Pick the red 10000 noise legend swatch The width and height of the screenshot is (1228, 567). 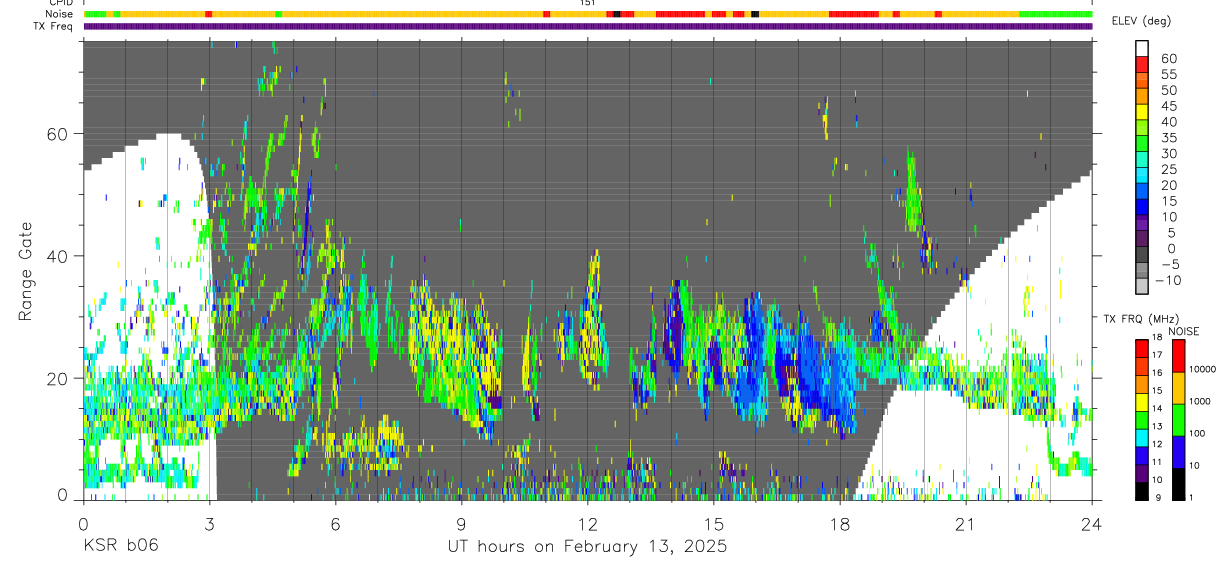tap(1177, 355)
